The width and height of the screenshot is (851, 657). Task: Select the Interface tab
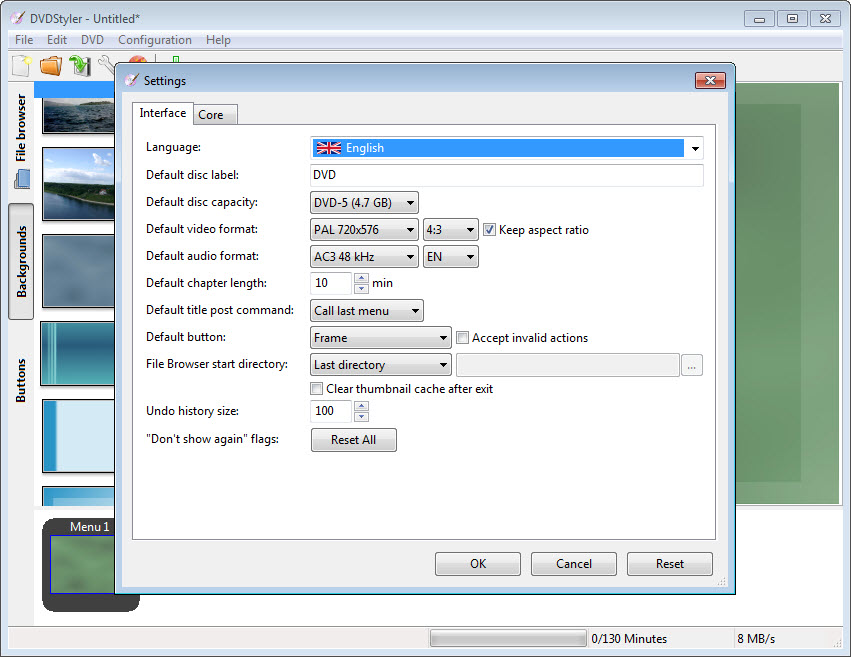pos(163,113)
